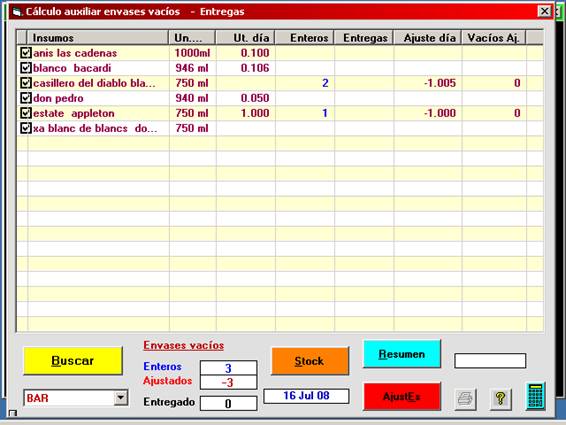Expand the BAR dropdown arrow

pos(121,398)
